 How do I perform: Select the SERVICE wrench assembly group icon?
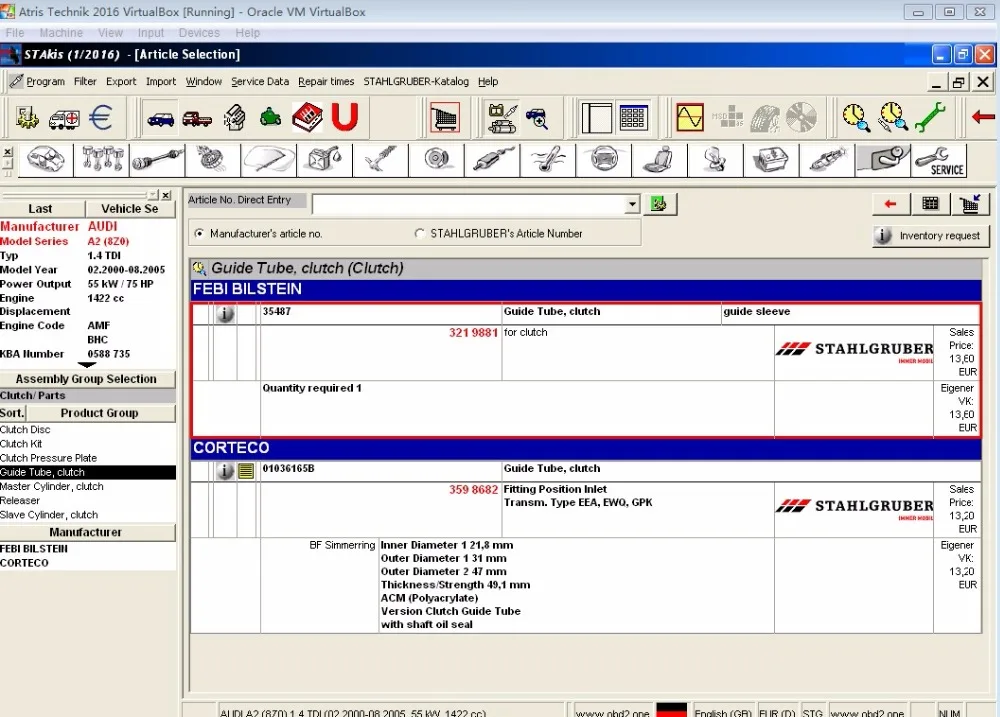[x=939, y=160]
